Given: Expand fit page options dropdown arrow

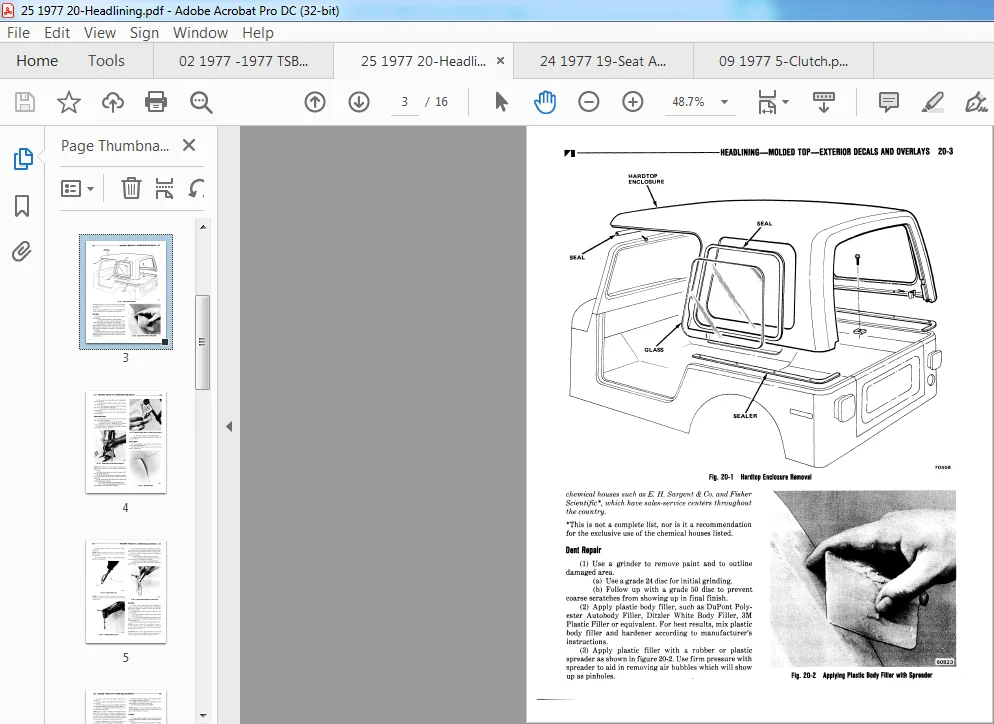Looking at the screenshot, I should click(785, 102).
